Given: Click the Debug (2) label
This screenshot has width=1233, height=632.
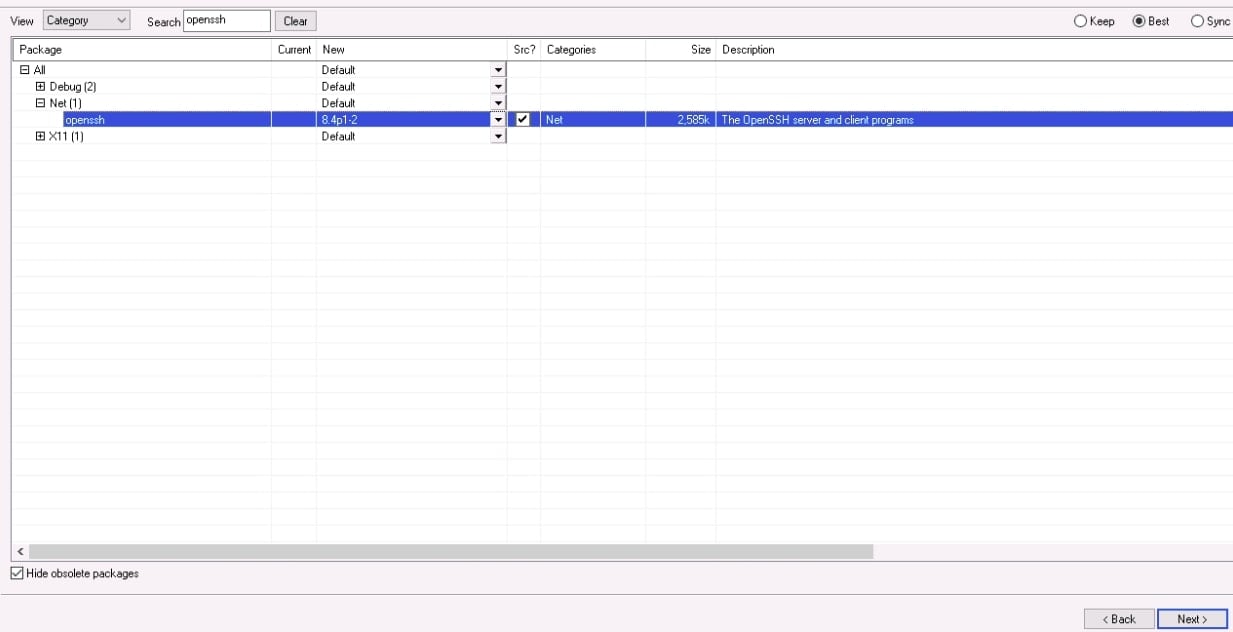Looking at the screenshot, I should pos(73,86).
